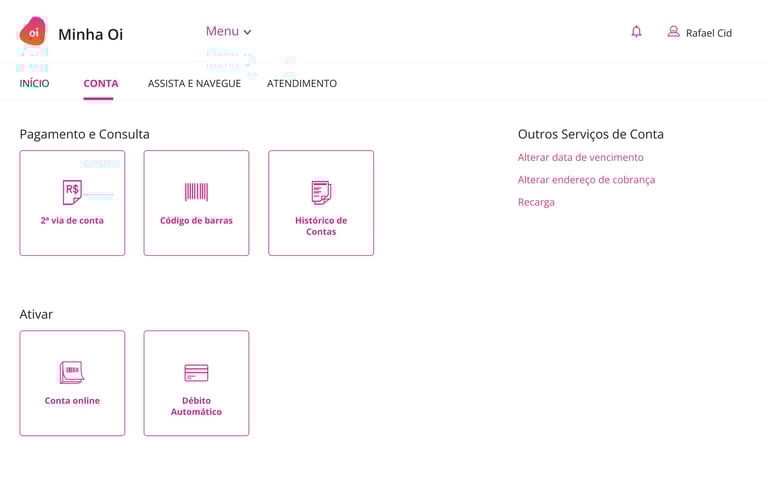Click the user profile avatar icon
The image size is (768, 477).
click(673, 32)
